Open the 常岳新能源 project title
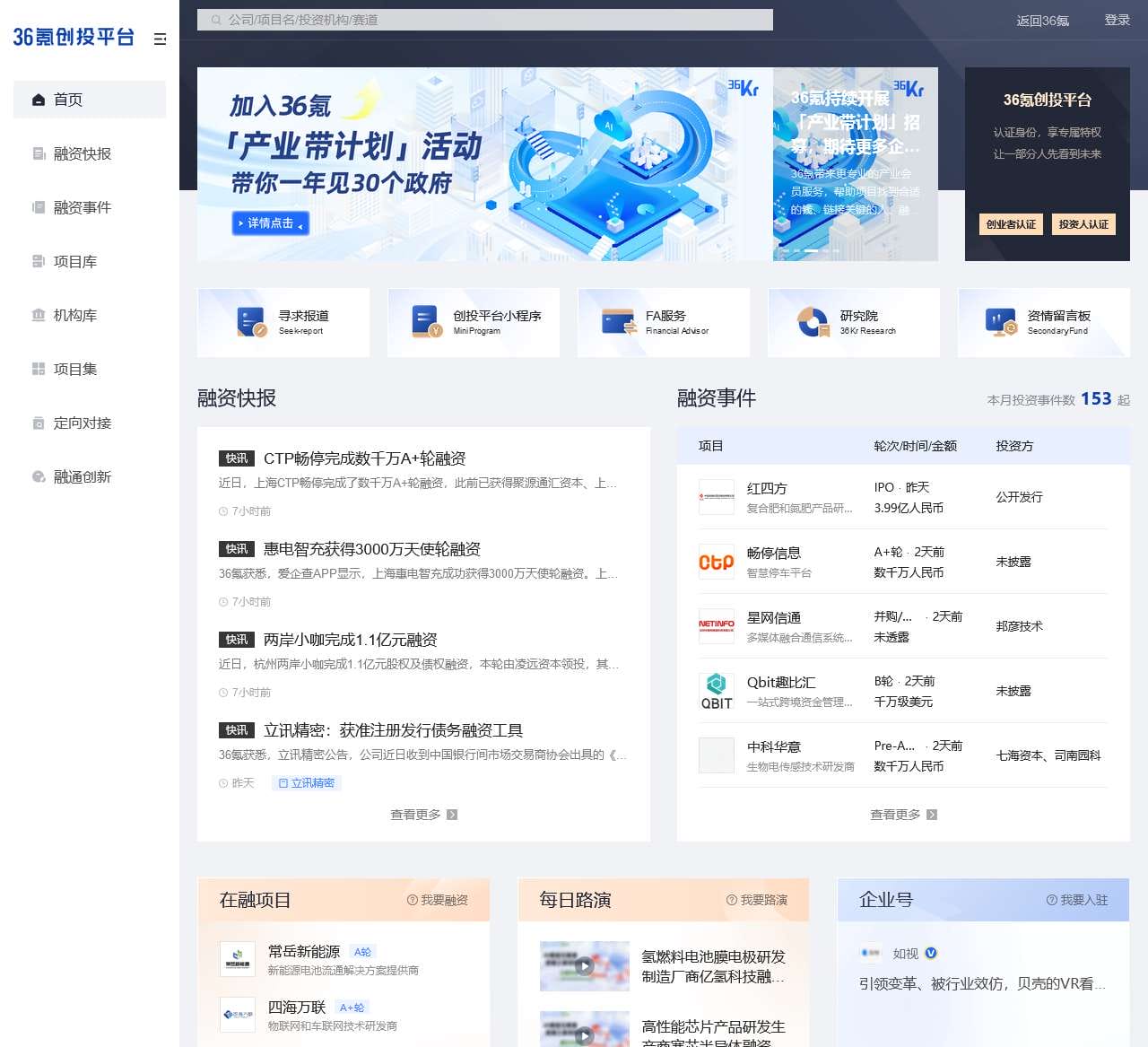This screenshot has height=1047, width=1148. (304, 951)
